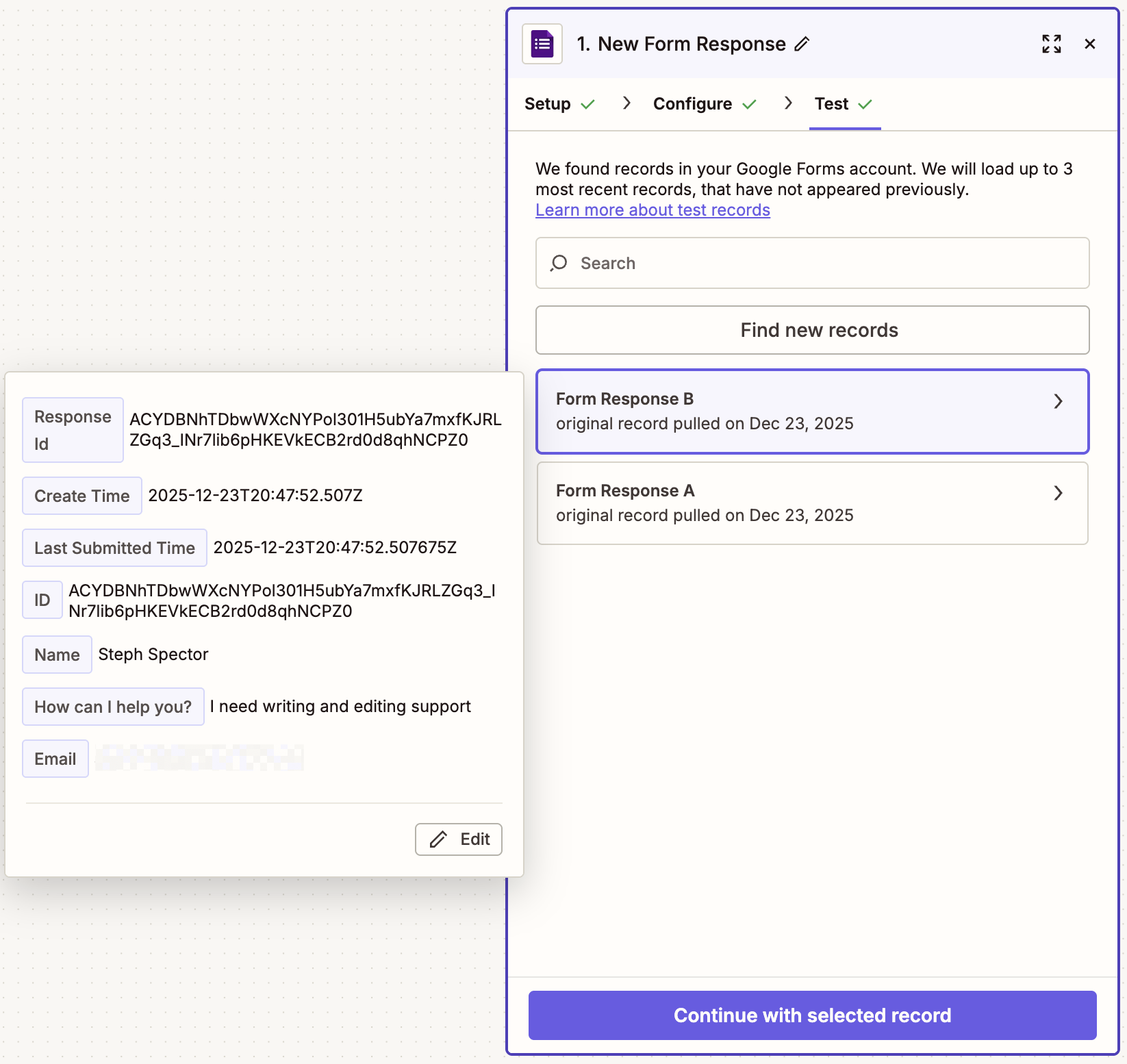Click the Edit pencil icon on record details
Screen dimensions: 1127x1064
(458, 839)
